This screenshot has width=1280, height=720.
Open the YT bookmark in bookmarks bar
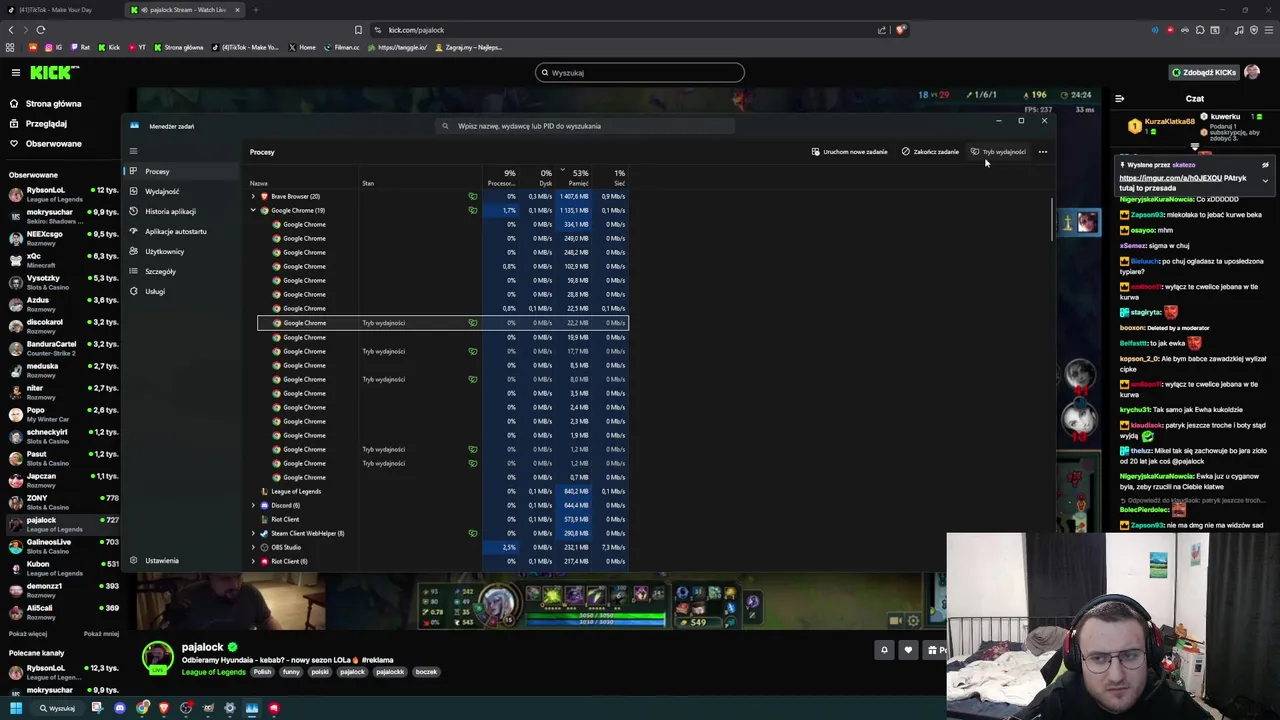click(x=136, y=47)
